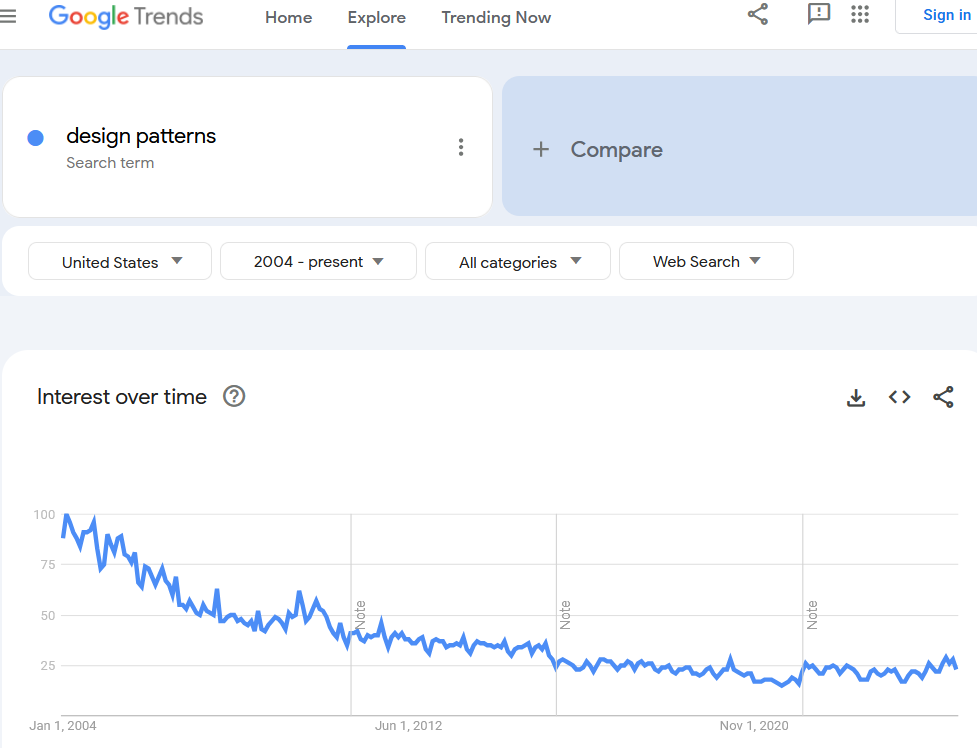The height and width of the screenshot is (748, 977).
Task: Click the Note marker near Jun 1 2012
Action: click(x=361, y=612)
